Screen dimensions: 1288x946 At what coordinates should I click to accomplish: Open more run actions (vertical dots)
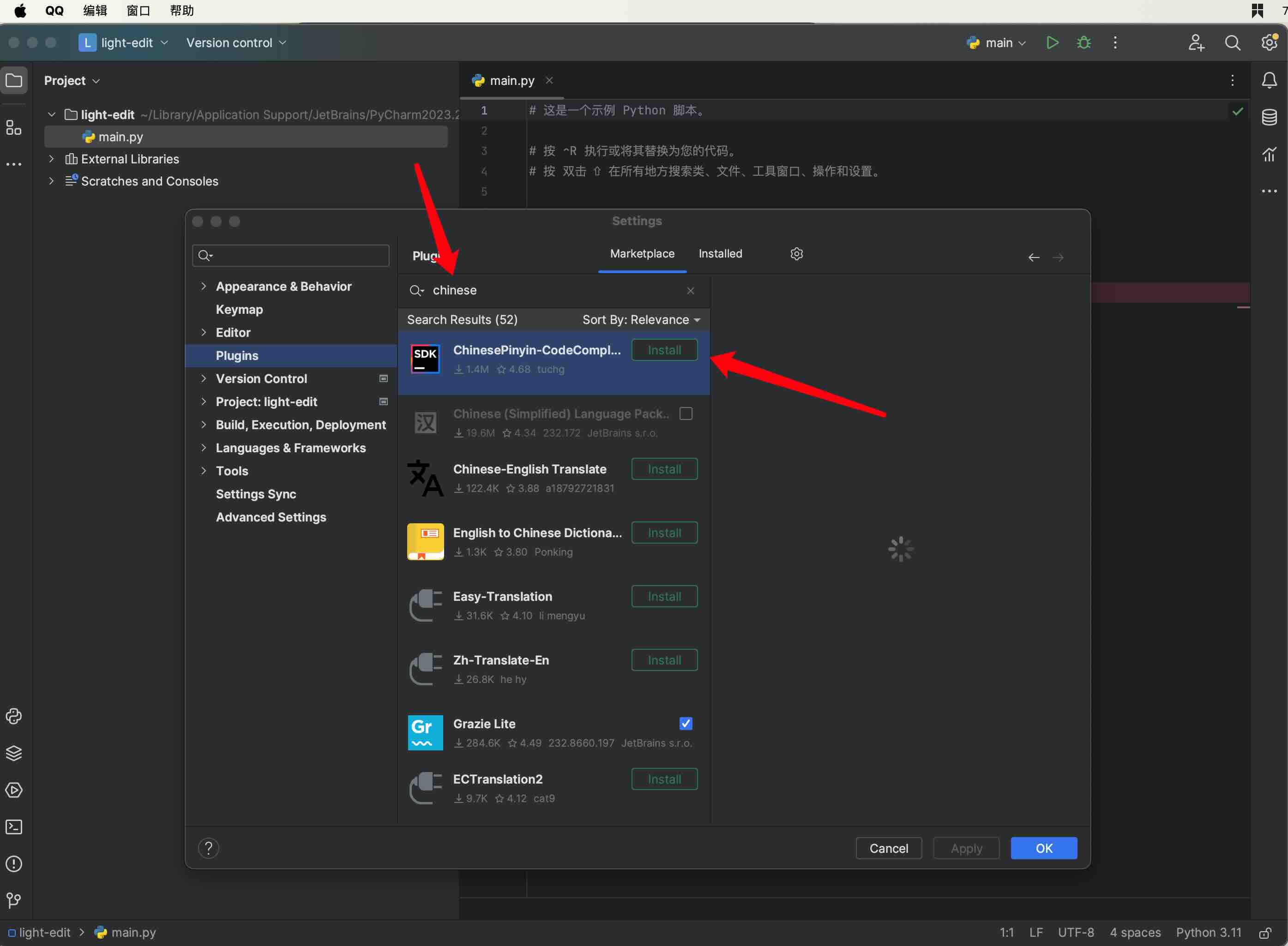coord(1114,43)
